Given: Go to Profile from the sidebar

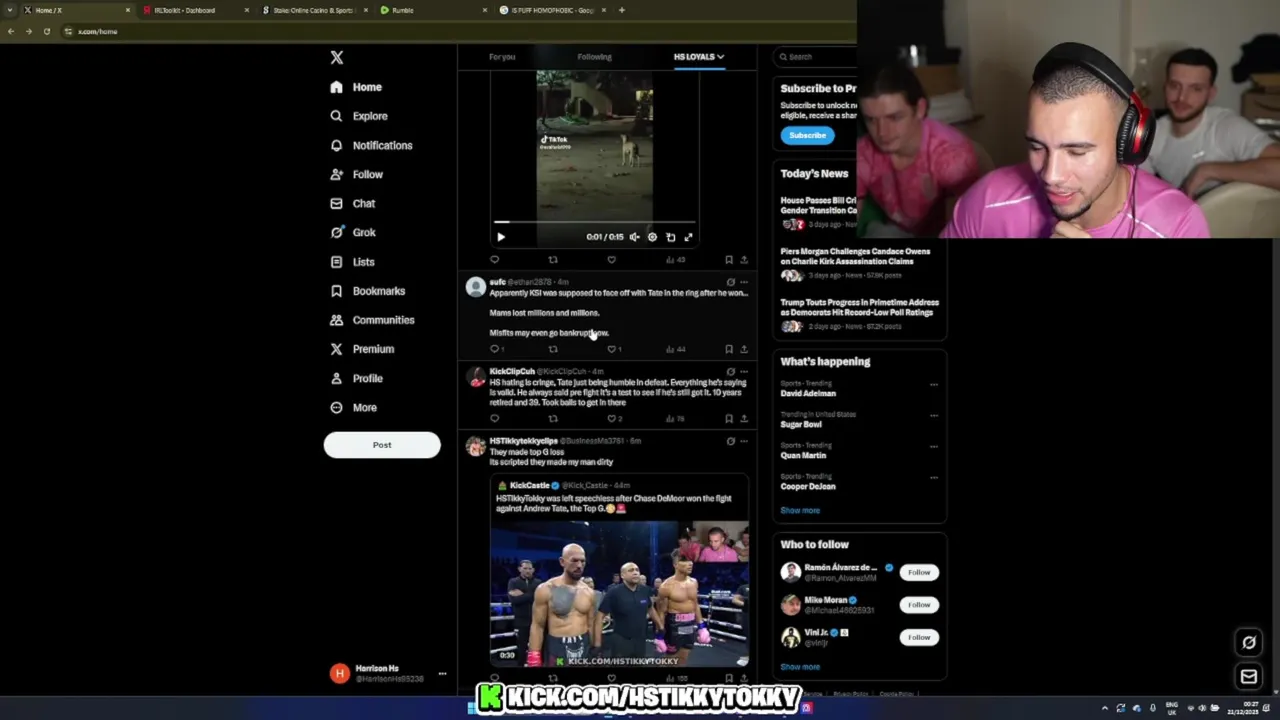Looking at the screenshot, I should (x=356, y=378).
